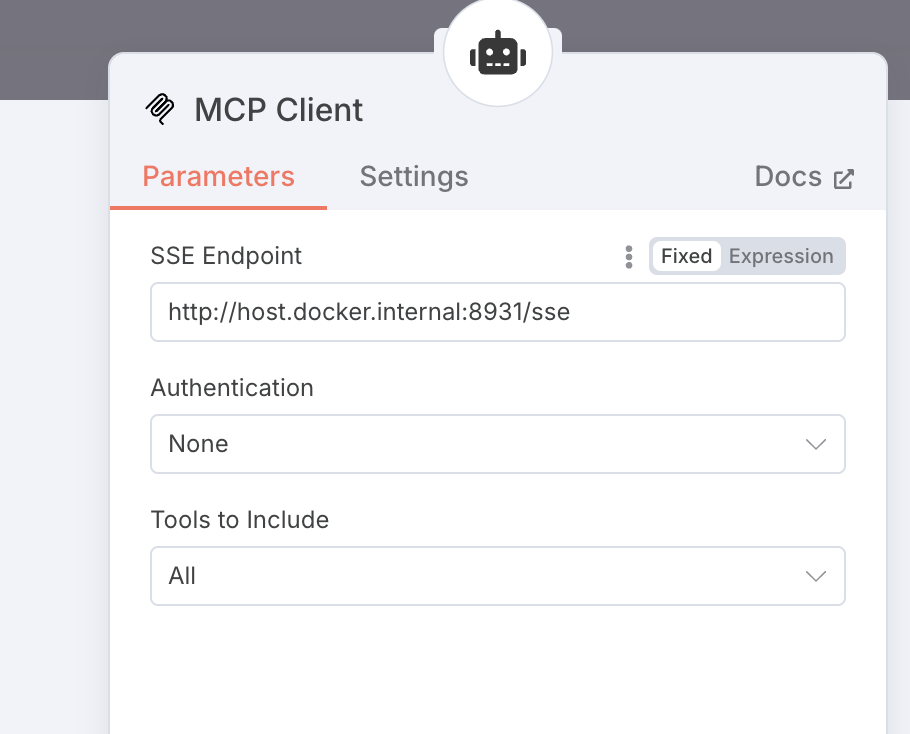Click the Authentication label
The width and height of the screenshot is (910, 734).
[x=232, y=388]
